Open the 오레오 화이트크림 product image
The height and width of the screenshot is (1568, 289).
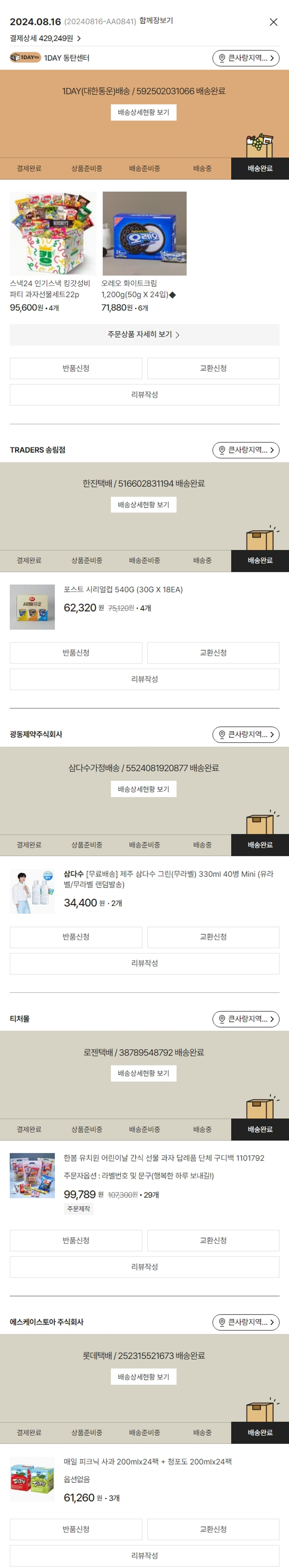tap(144, 234)
